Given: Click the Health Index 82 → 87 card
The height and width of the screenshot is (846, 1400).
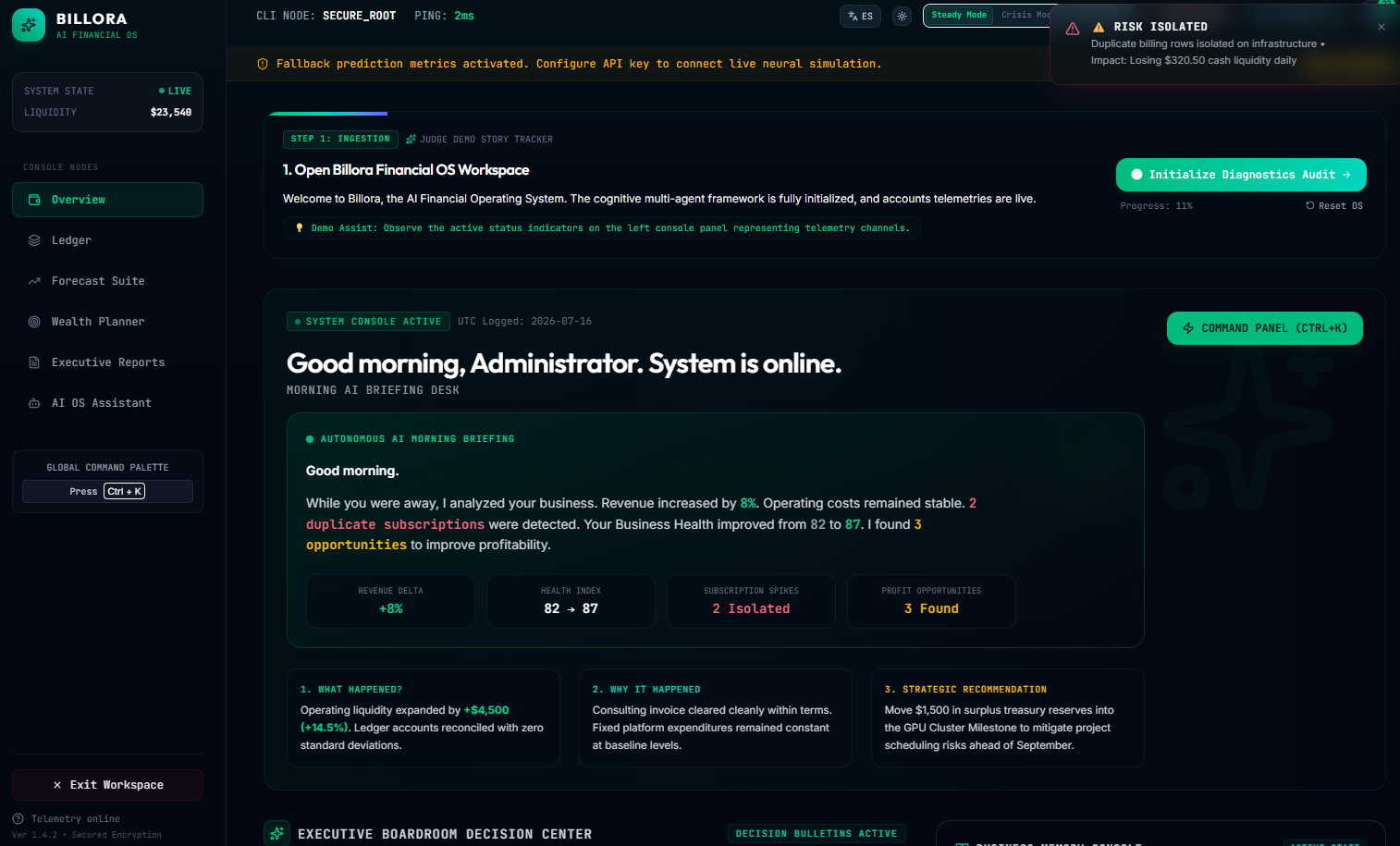Looking at the screenshot, I should pos(571,601).
